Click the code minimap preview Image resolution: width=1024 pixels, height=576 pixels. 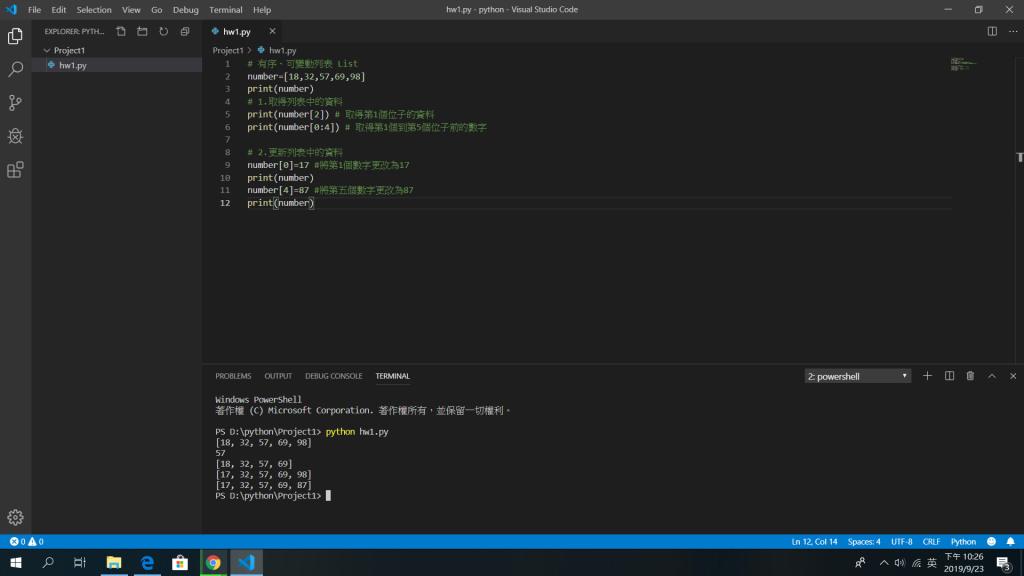pos(964,64)
